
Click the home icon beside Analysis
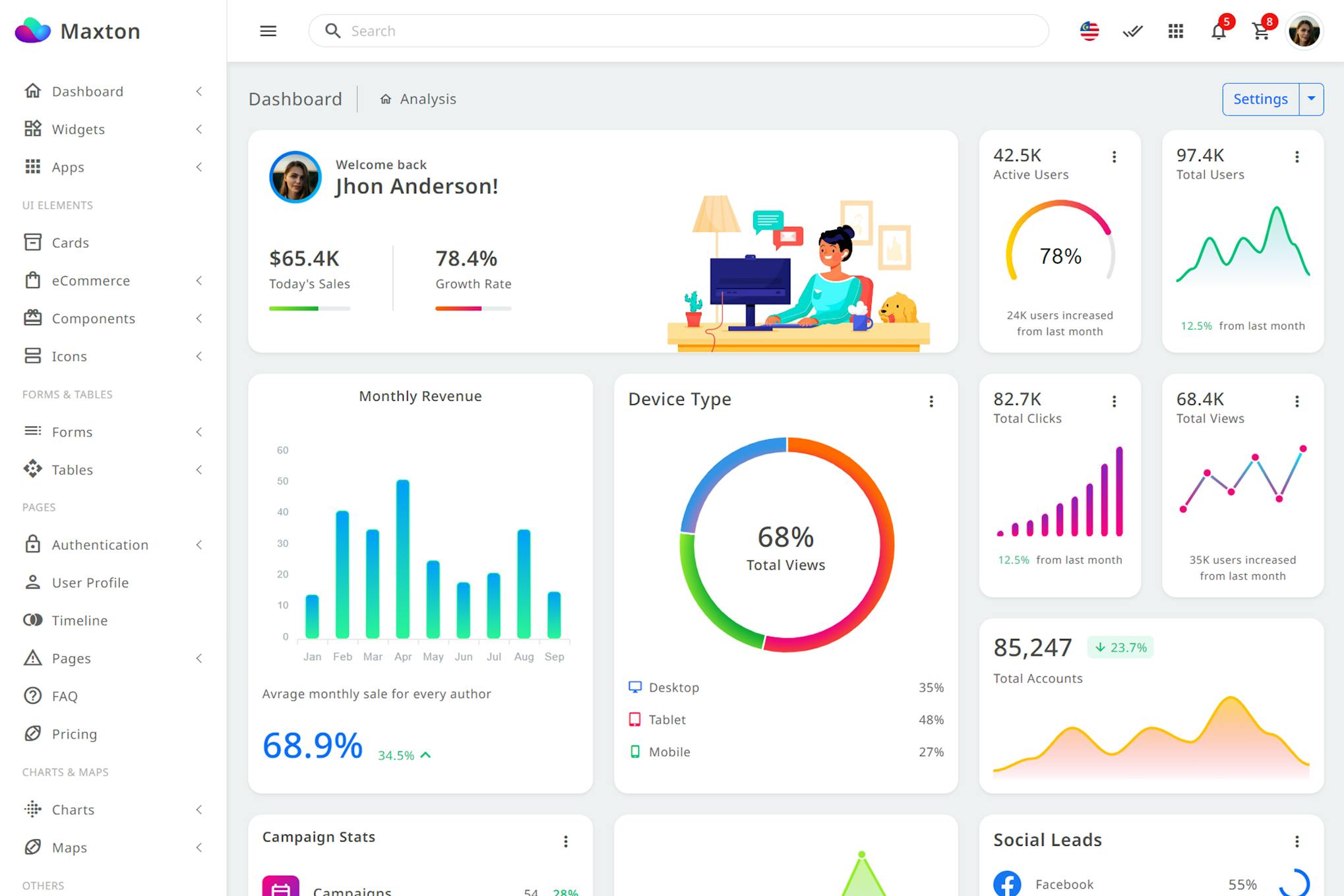[x=386, y=99]
